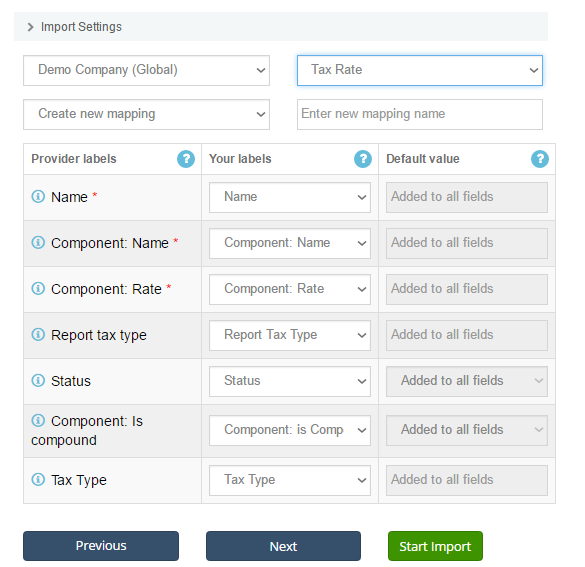Click info icon next to Report tax type

click(x=38, y=335)
